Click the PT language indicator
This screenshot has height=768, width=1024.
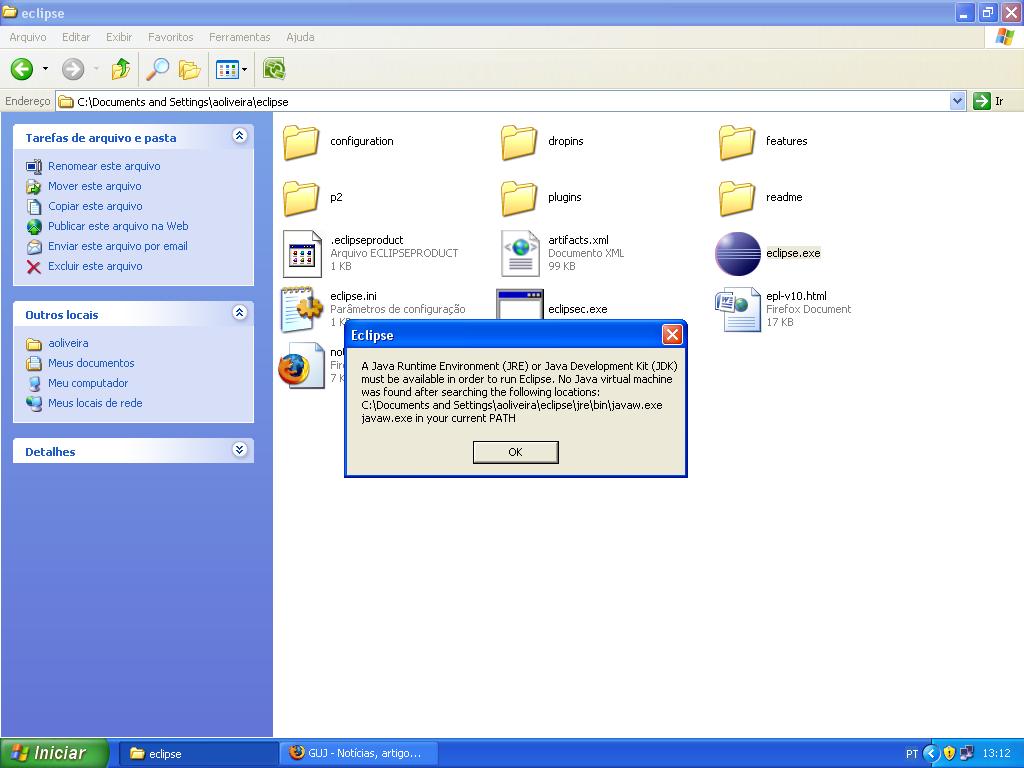(912, 754)
